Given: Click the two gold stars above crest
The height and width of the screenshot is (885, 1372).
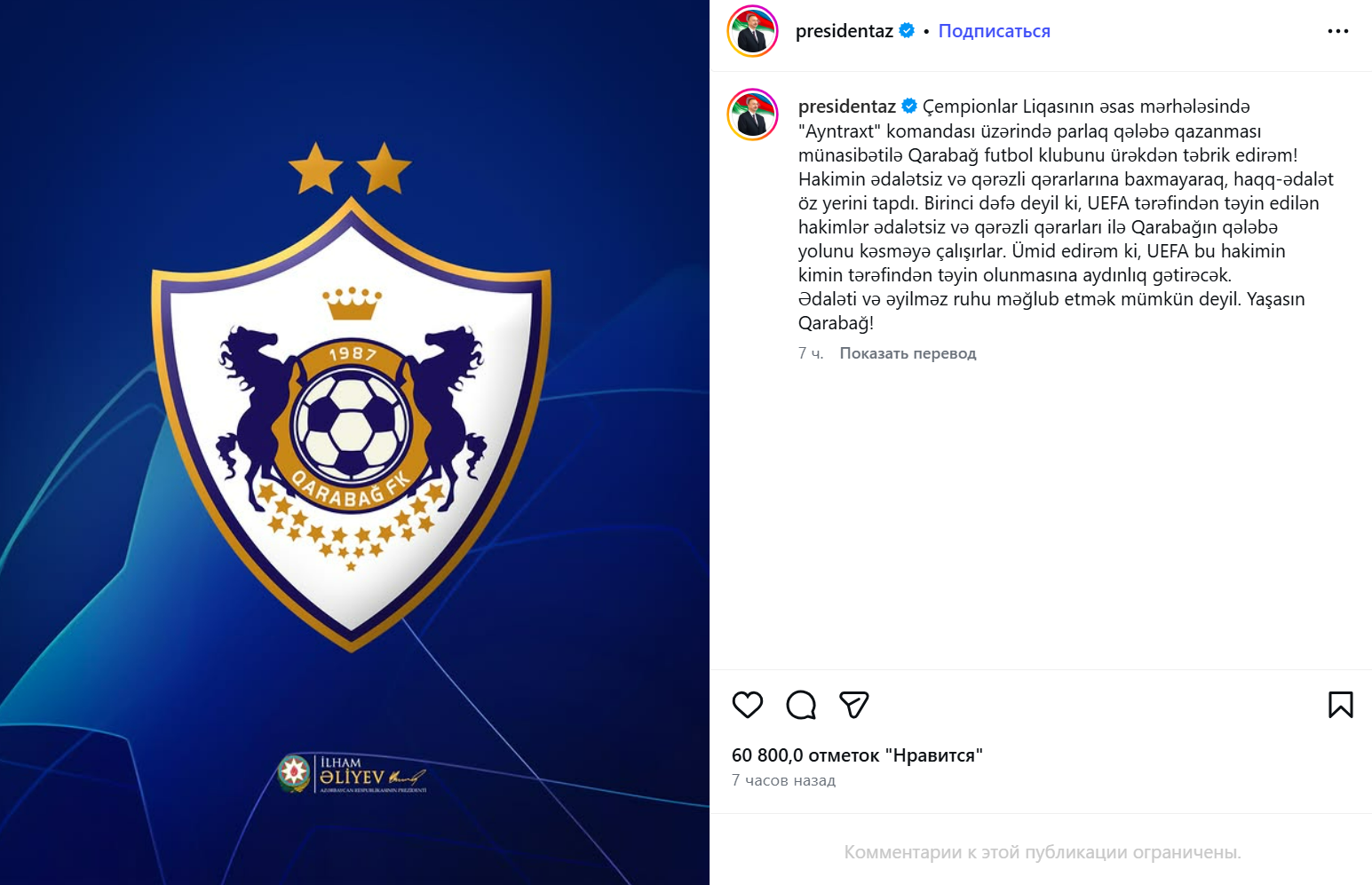Looking at the screenshot, I should [x=350, y=169].
